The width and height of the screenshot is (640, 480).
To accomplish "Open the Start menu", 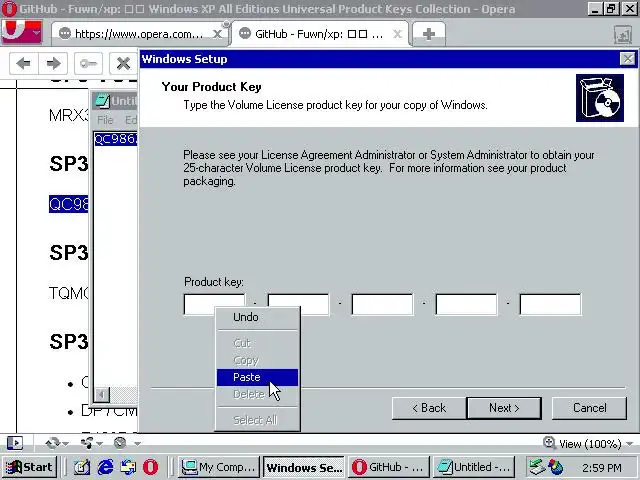I will coord(29,467).
